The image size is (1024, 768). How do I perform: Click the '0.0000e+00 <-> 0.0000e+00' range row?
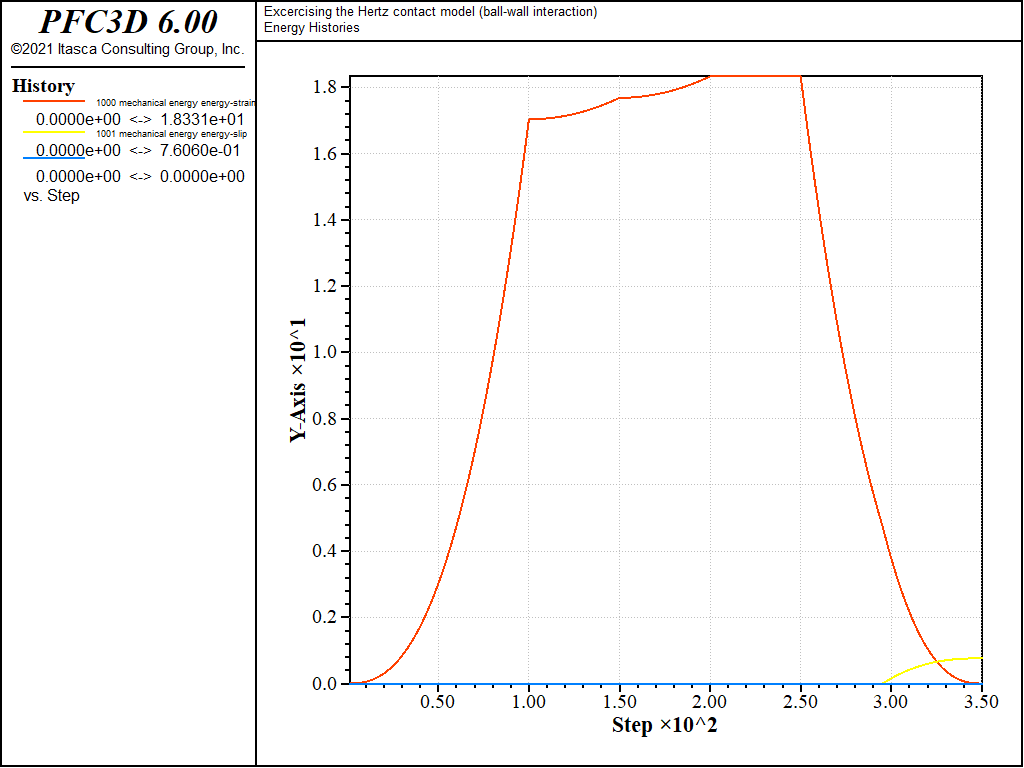[140, 176]
